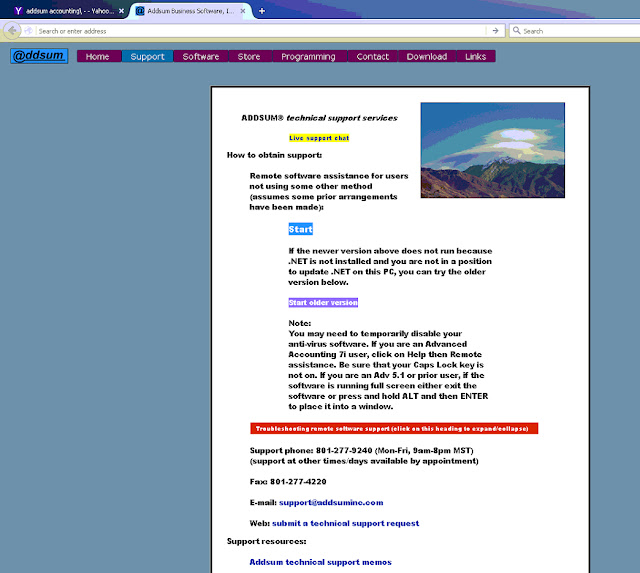Open the Store menu item

tap(249, 56)
